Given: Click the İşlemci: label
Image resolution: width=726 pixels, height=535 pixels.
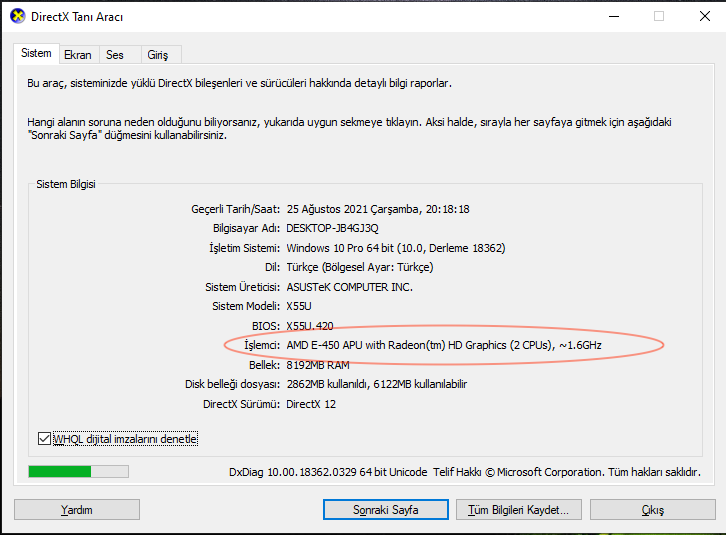Looking at the screenshot, I should pyautogui.click(x=262, y=345).
